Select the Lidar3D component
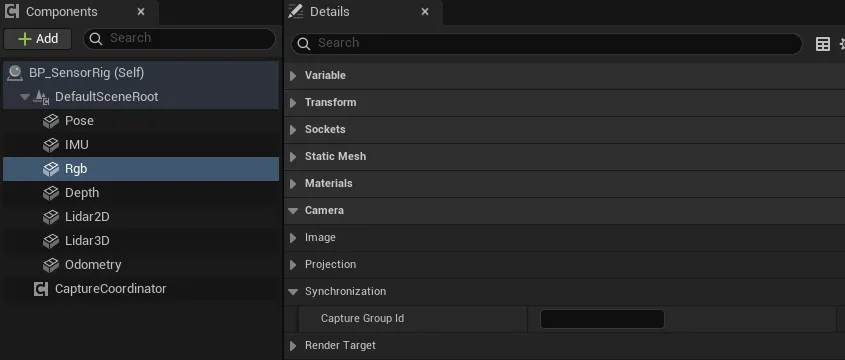845x360 pixels. [141, 241]
